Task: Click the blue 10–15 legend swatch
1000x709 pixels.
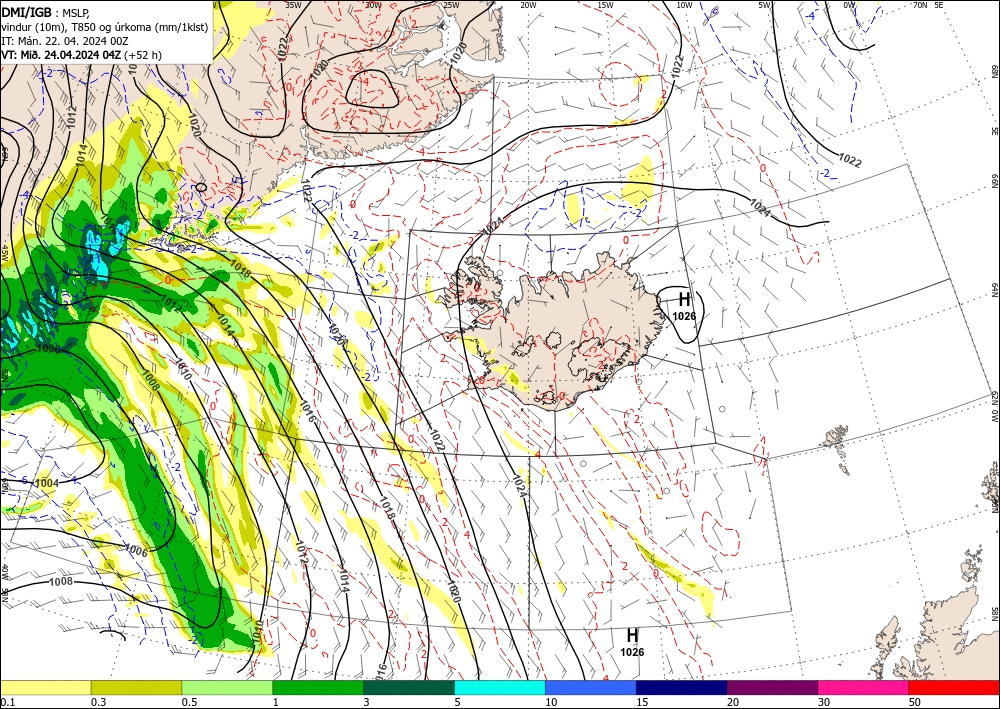Action: pos(591,687)
